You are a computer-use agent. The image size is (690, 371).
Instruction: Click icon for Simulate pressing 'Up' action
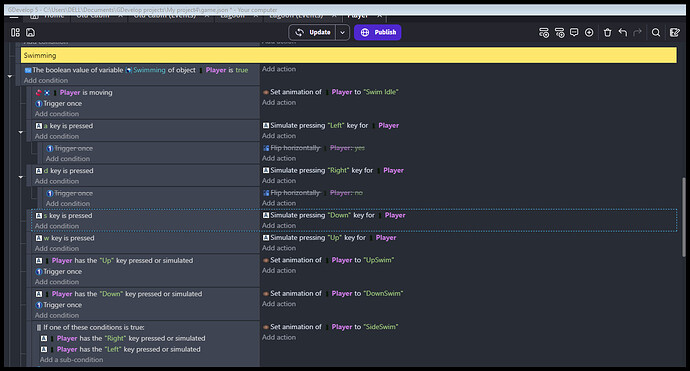click(x=266, y=238)
